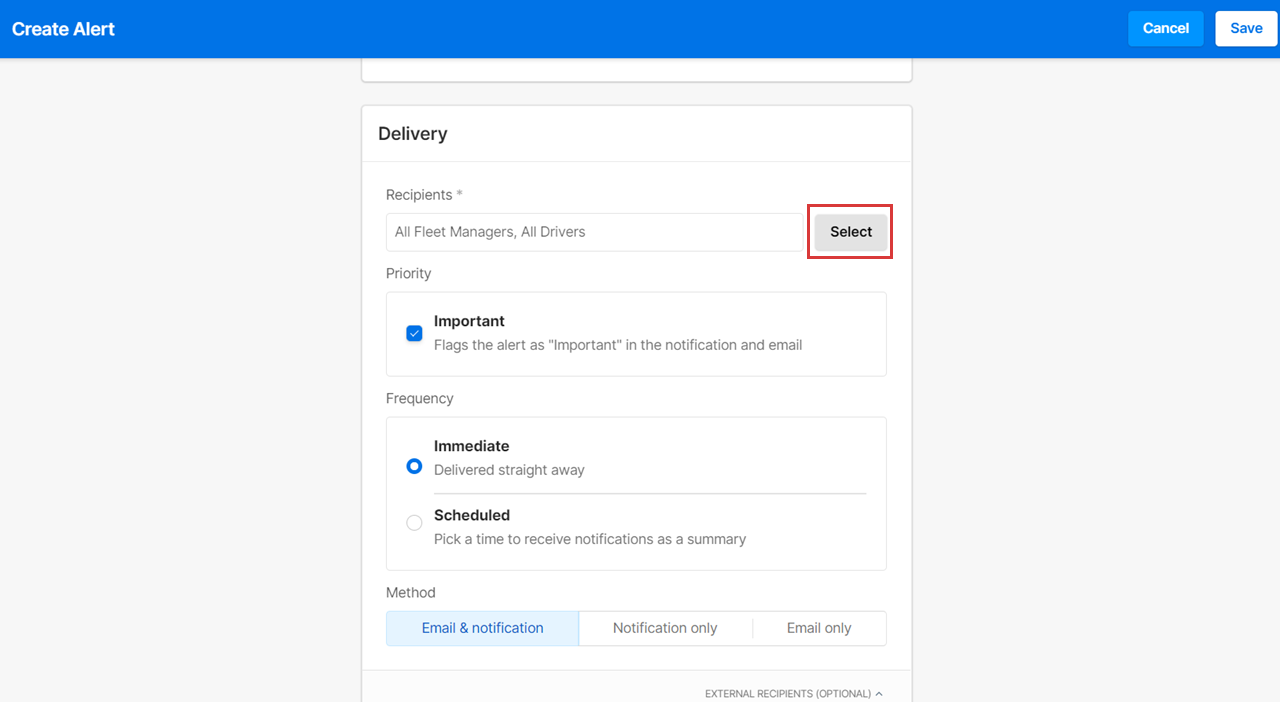Choose Immediate frequency radio button
The width and height of the screenshot is (1280, 702).
point(414,466)
